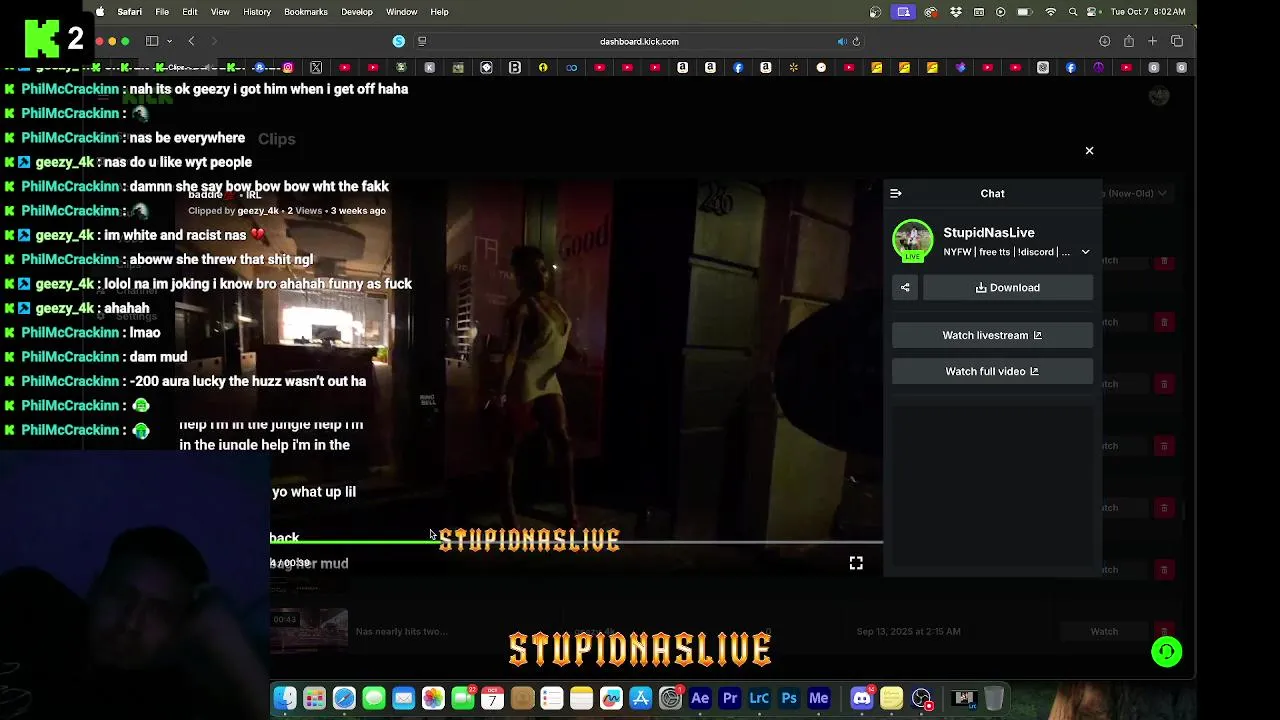The image size is (1280, 720).
Task: Show Safari tab overview
Action: point(1177,42)
